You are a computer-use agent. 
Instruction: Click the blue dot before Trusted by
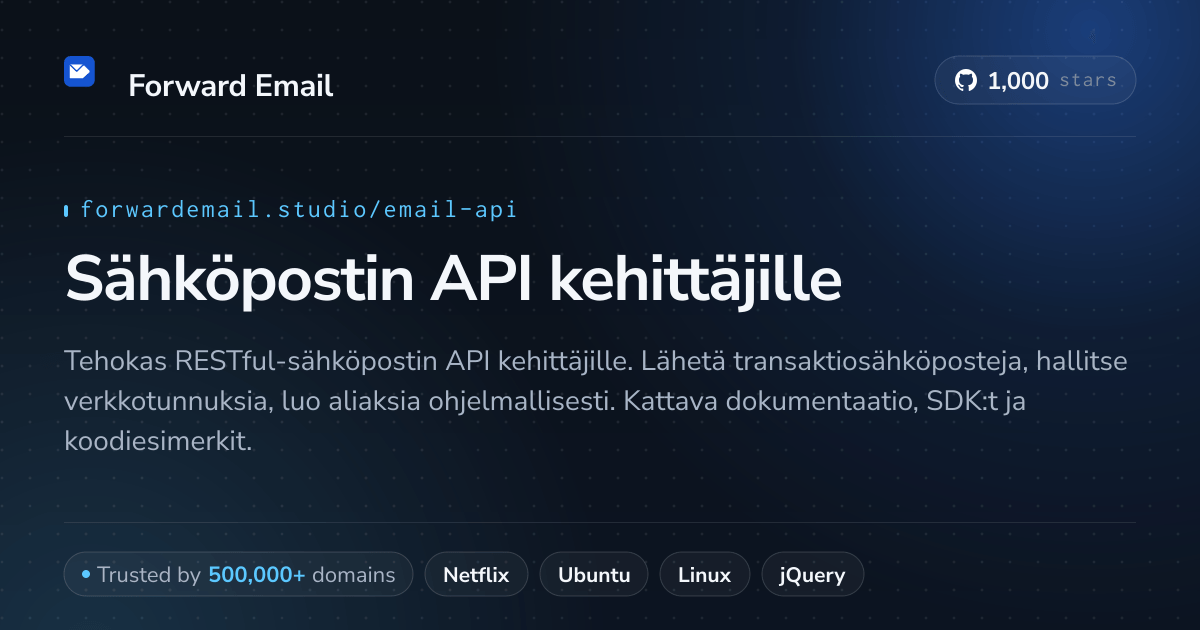point(86,575)
